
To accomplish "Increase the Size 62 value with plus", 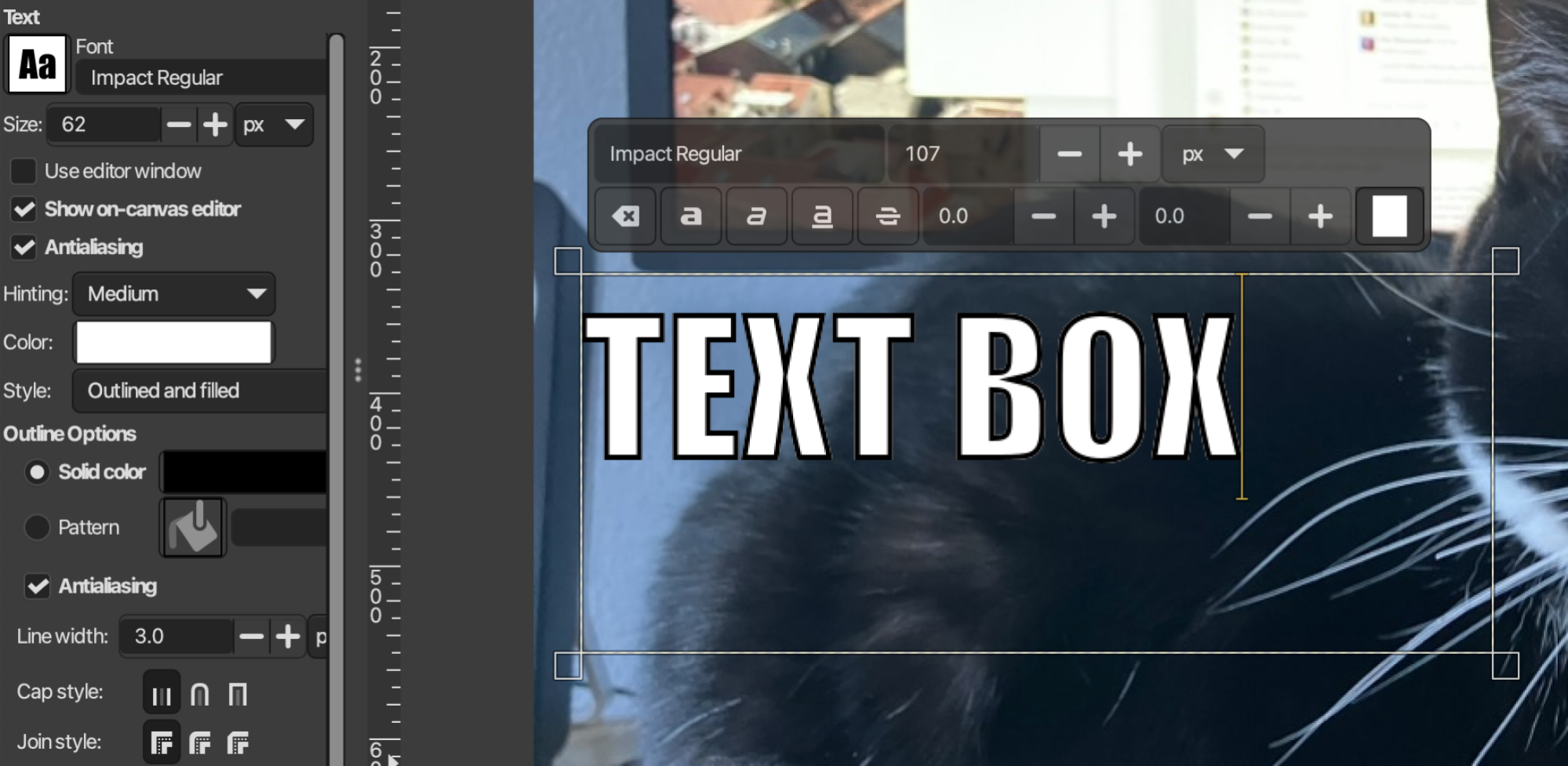I will tap(215, 125).
